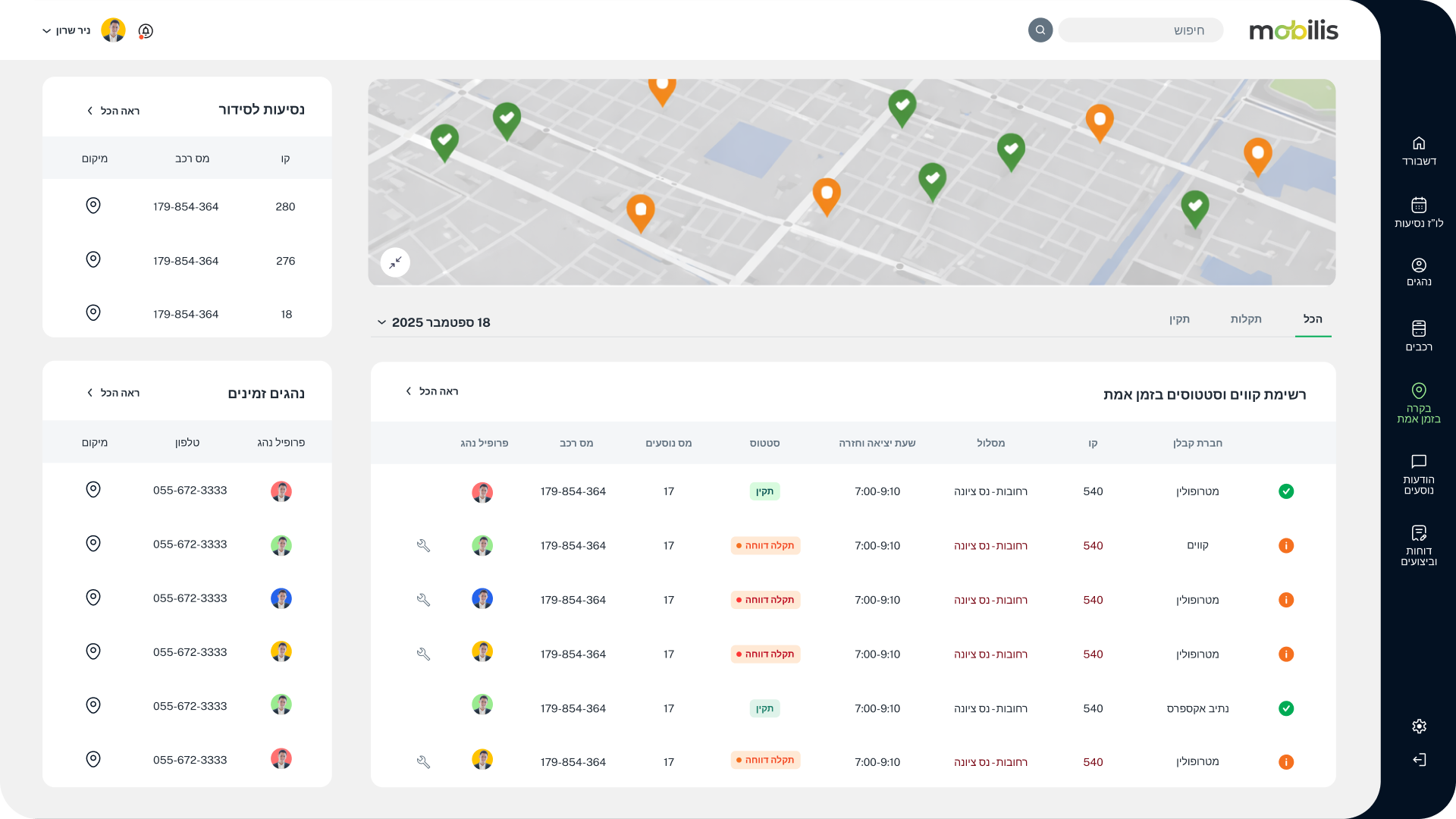This screenshot has width=1456, height=819.
Task: Click the search magnifier button
Action: [x=1040, y=30]
